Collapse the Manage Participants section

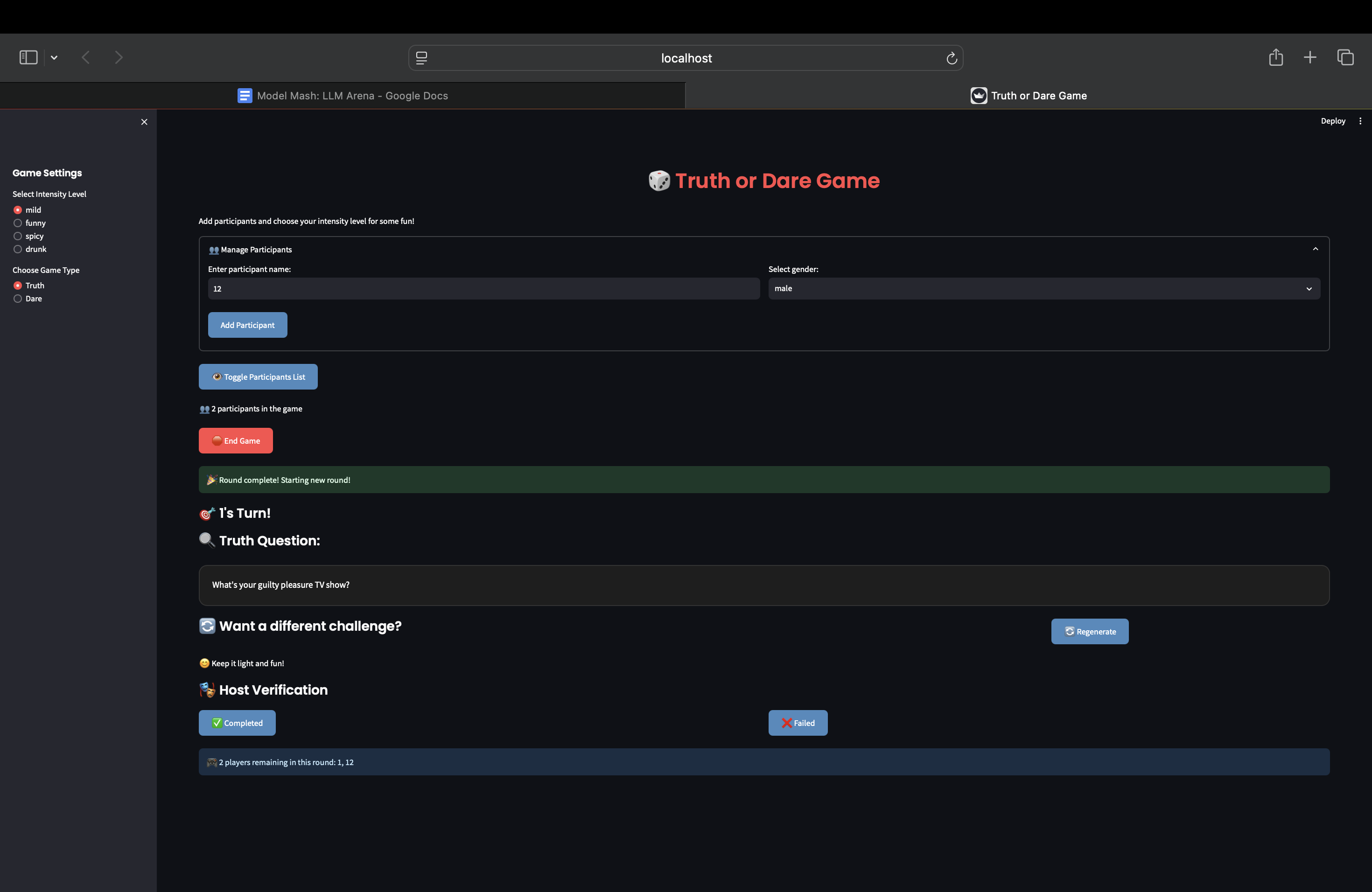point(1315,248)
